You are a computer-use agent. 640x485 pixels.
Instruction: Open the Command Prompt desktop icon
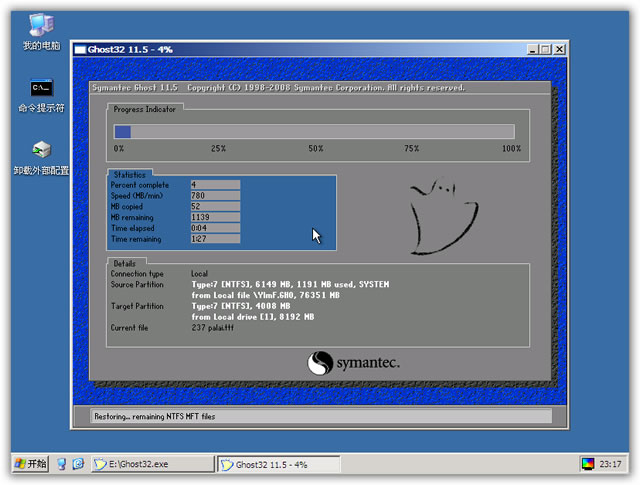pos(41,96)
